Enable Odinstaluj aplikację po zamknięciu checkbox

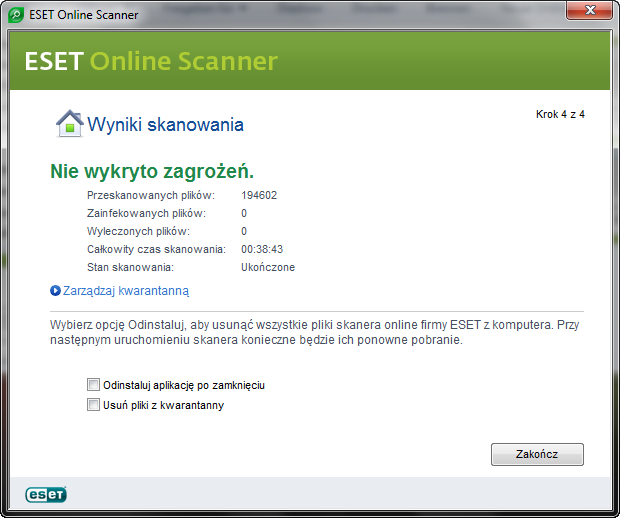pyautogui.click(x=93, y=384)
